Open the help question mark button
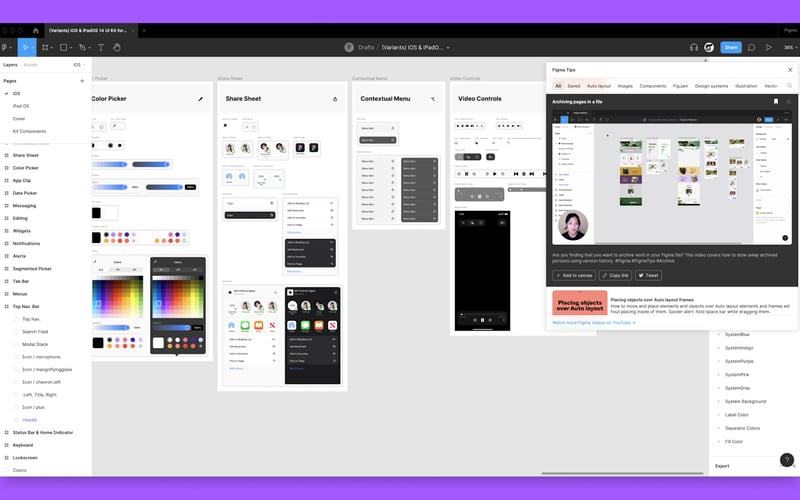The height and width of the screenshot is (500, 800). [x=787, y=460]
